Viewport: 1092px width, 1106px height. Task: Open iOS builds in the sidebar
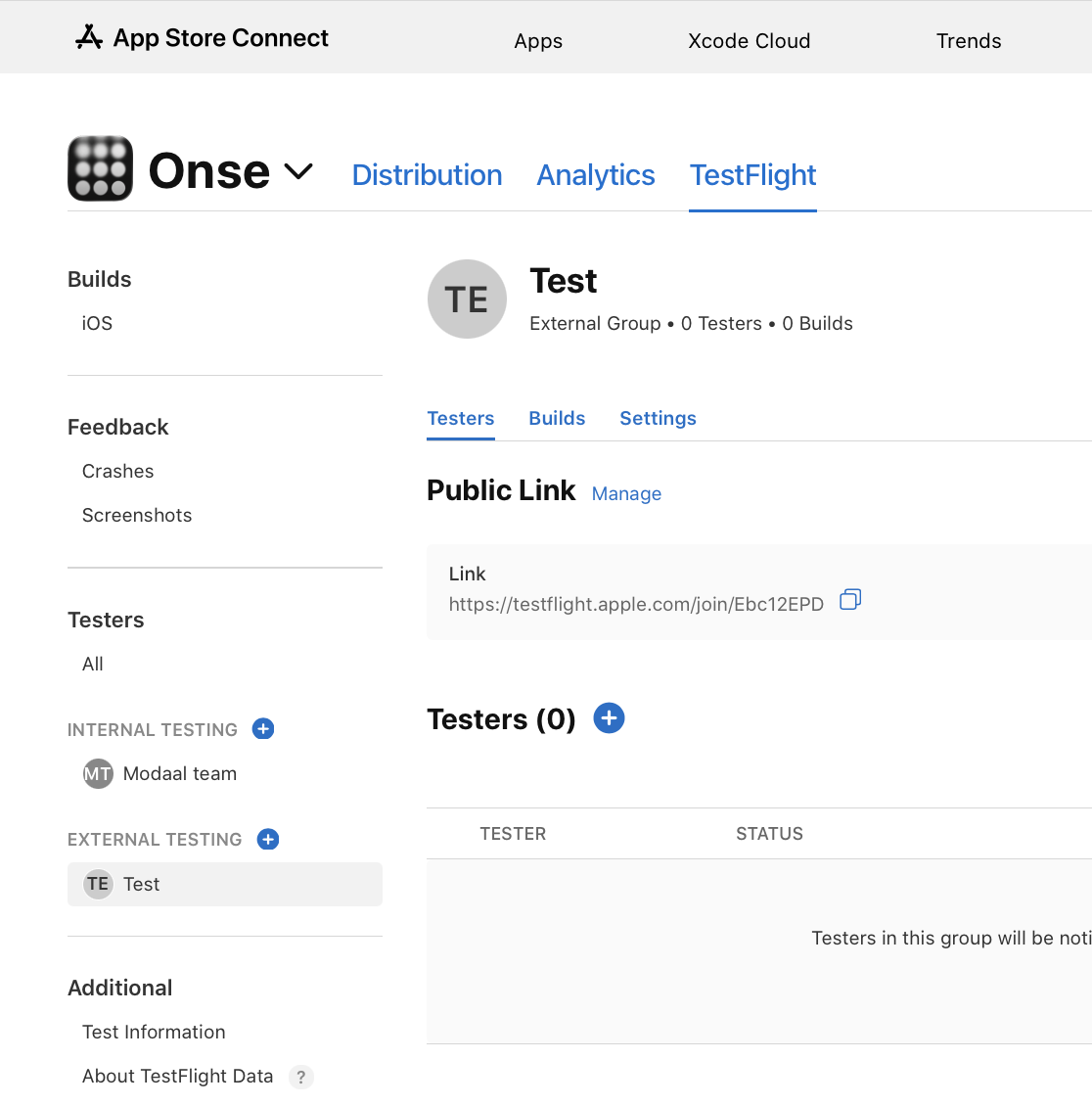(97, 323)
